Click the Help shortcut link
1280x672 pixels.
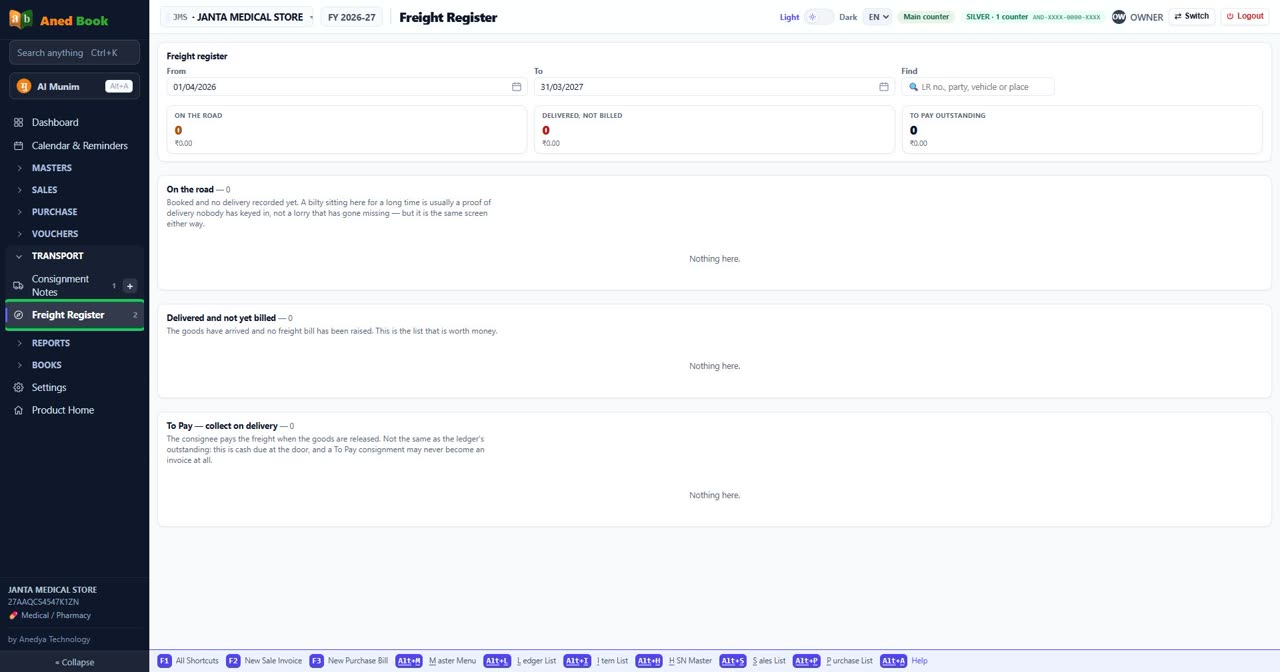click(919, 661)
